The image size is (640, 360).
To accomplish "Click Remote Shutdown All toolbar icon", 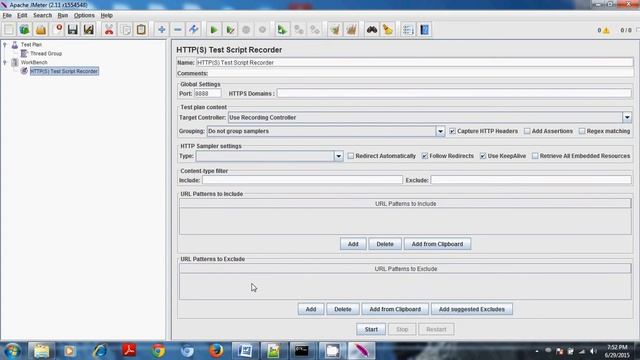I will click(x=315, y=29).
